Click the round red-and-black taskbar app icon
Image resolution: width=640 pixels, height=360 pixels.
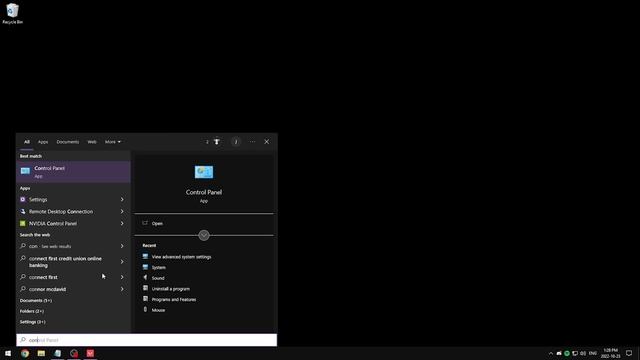coord(74,353)
